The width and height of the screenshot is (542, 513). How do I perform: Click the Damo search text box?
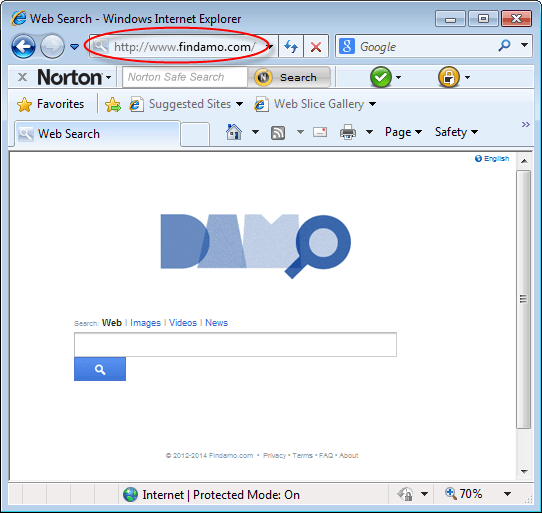pyautogui.click(x=235, y=344)
